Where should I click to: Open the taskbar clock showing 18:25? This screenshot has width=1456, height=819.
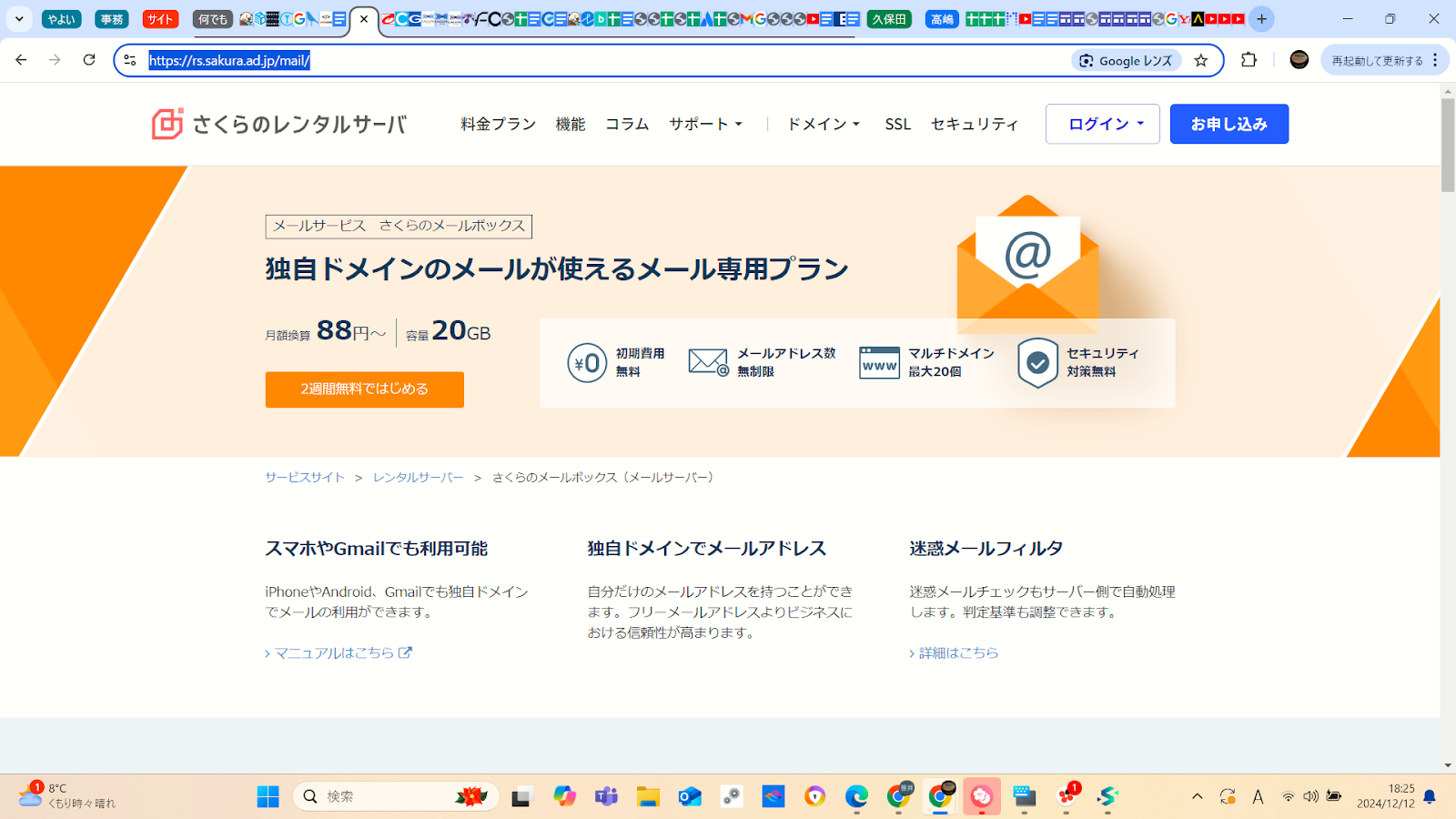pos(1386,796)
